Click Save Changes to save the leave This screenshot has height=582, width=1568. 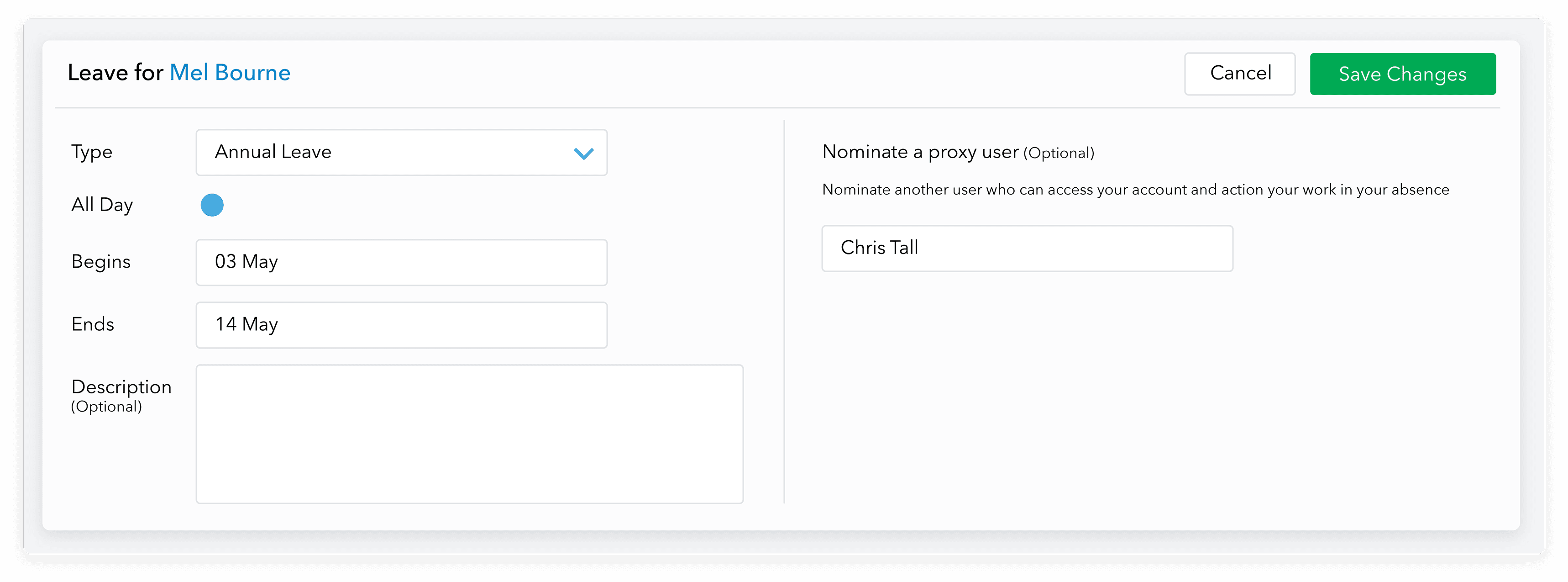[1402, 74]
